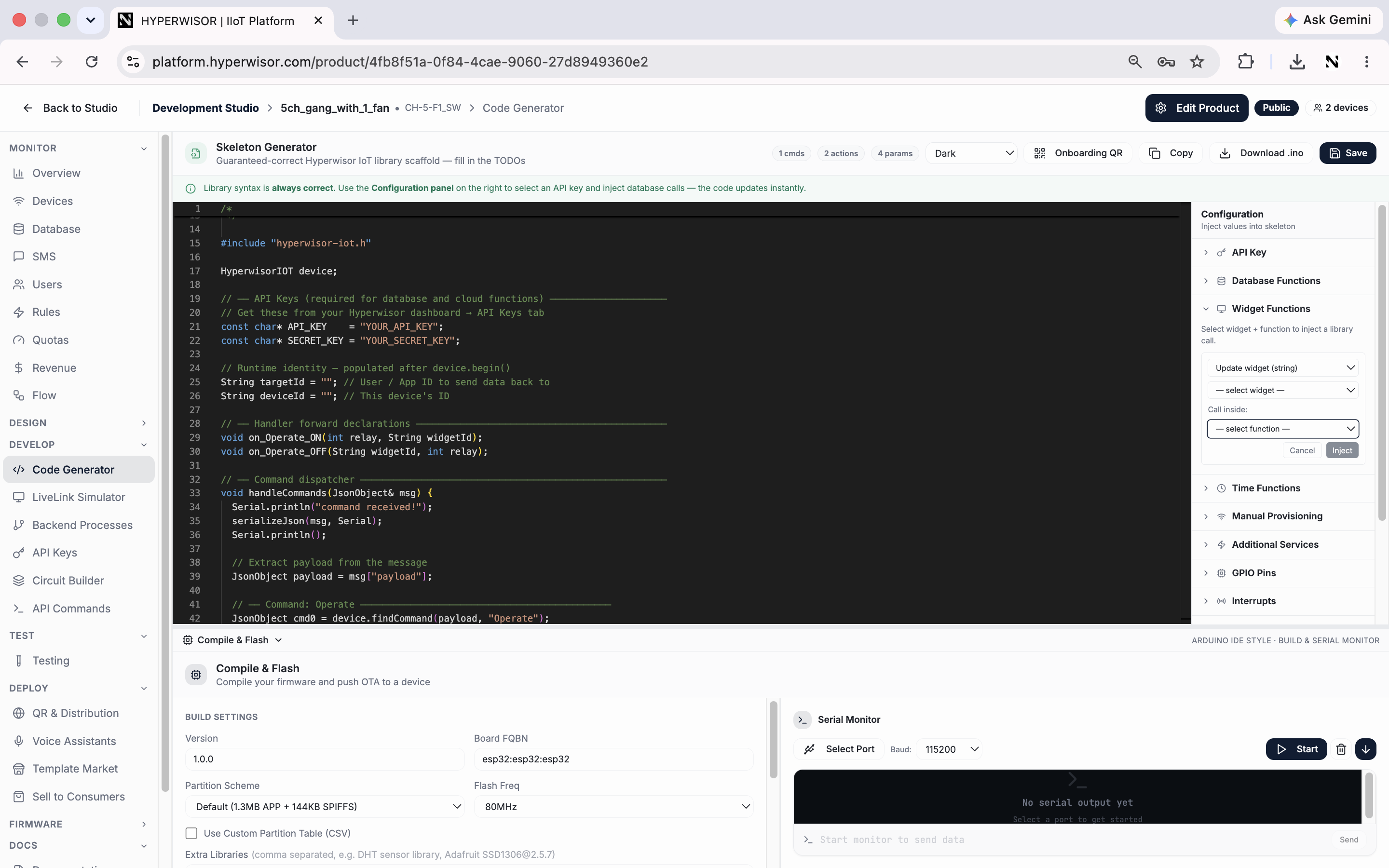The width and height of the screenshot is (1389, 868).
Task: Open Overview in the sidebar
Action: pyautogui.click(x=78, y=173)
